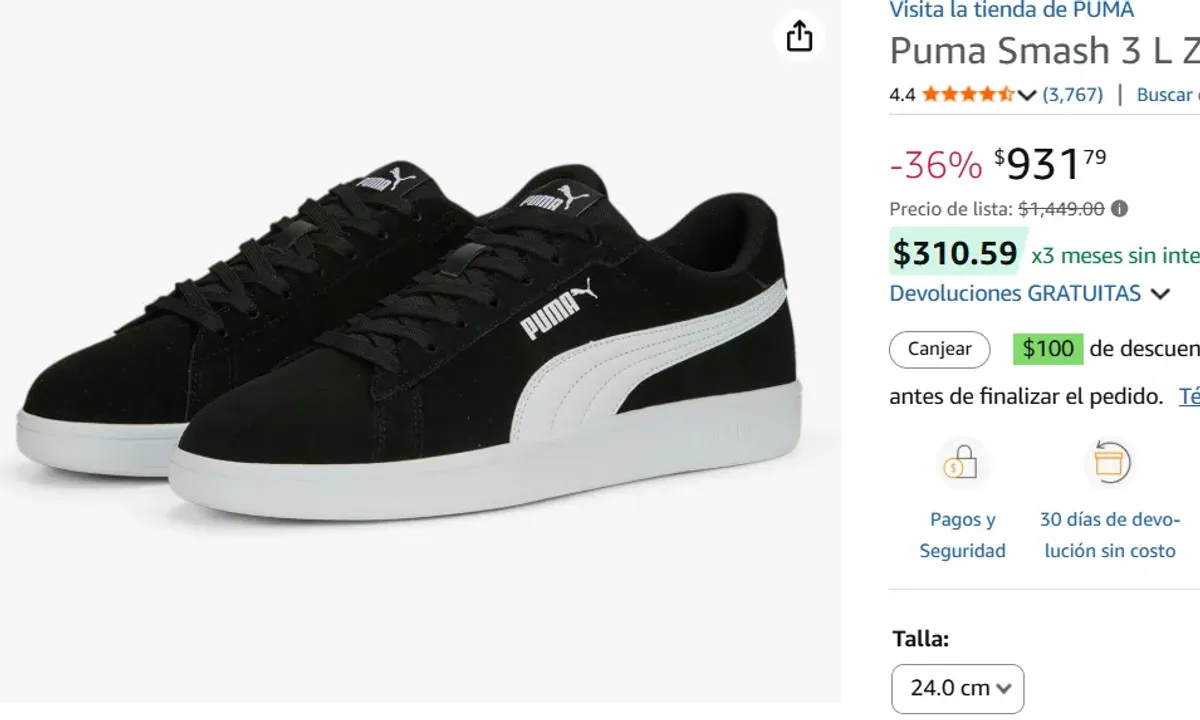Click the returns box icon above 30 días
The image size is (1200, 720).
coord(1110,462)
